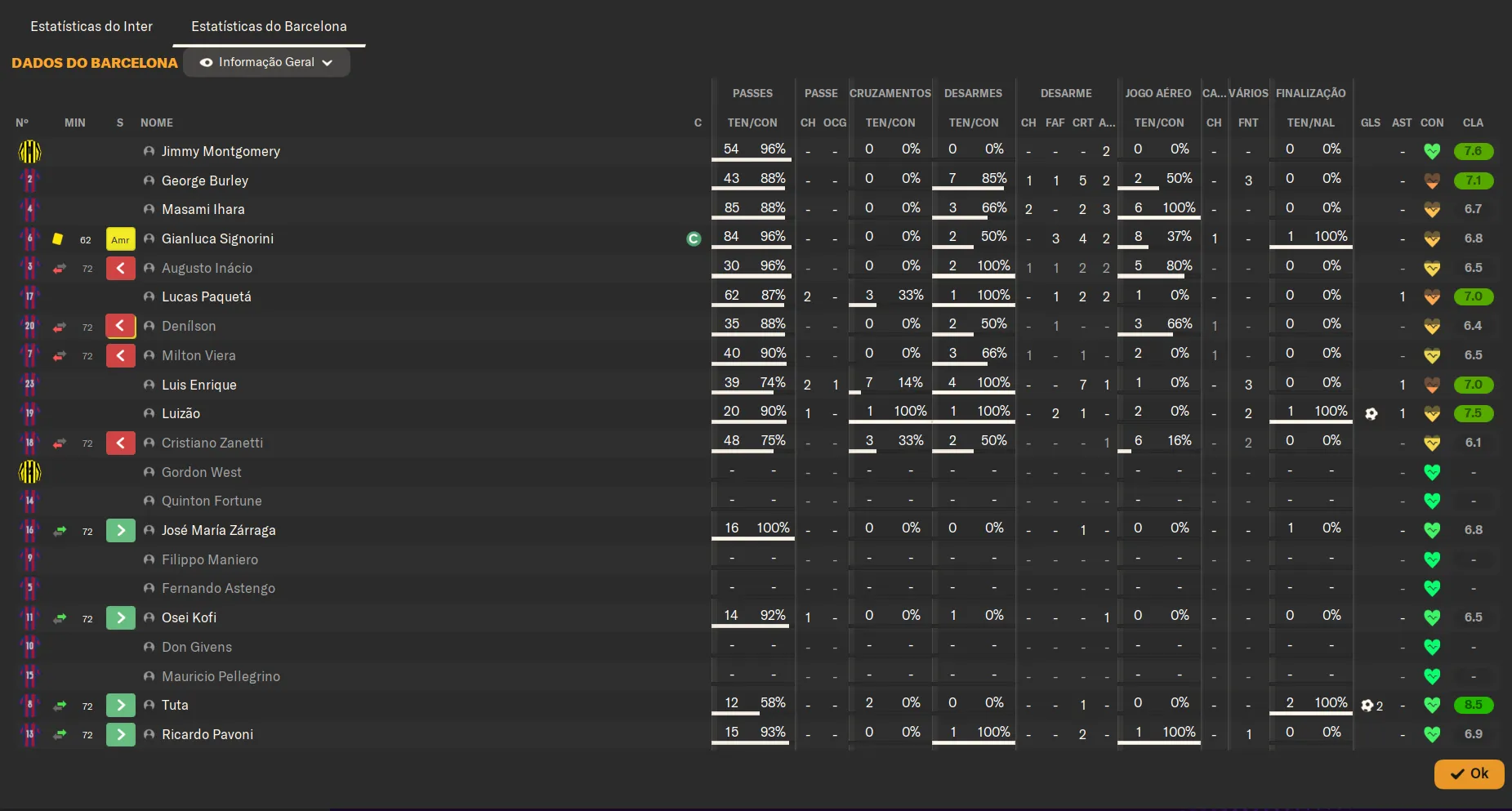Click Jimmy Montgomery's green condition heart
This screenshot has width=1512, height=811.
(x=1432, y=151)
